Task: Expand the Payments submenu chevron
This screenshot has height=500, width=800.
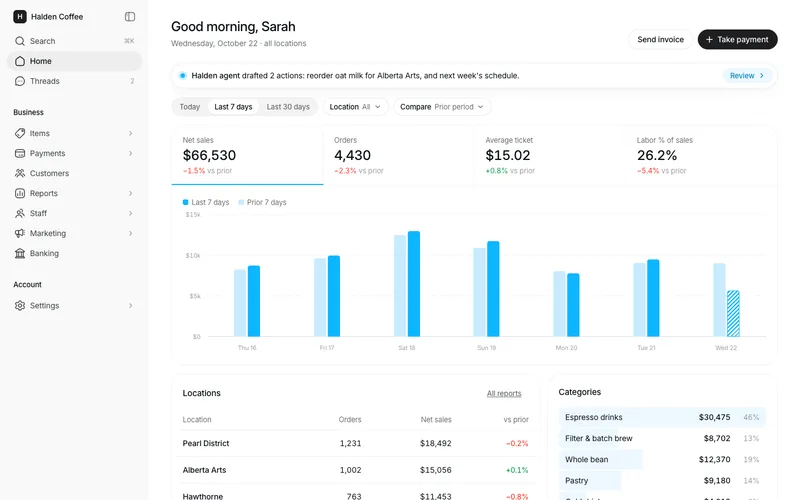Action: [131, 153]
